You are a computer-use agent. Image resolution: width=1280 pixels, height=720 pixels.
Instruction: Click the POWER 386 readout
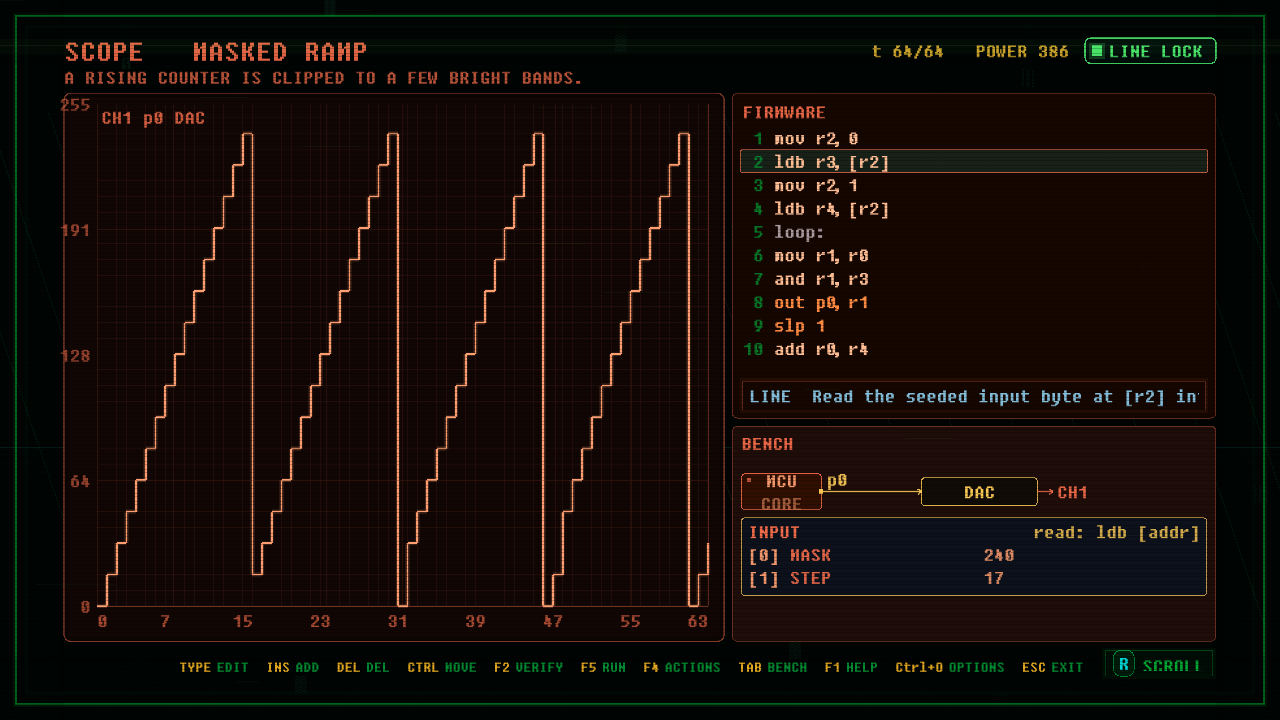1022,51
